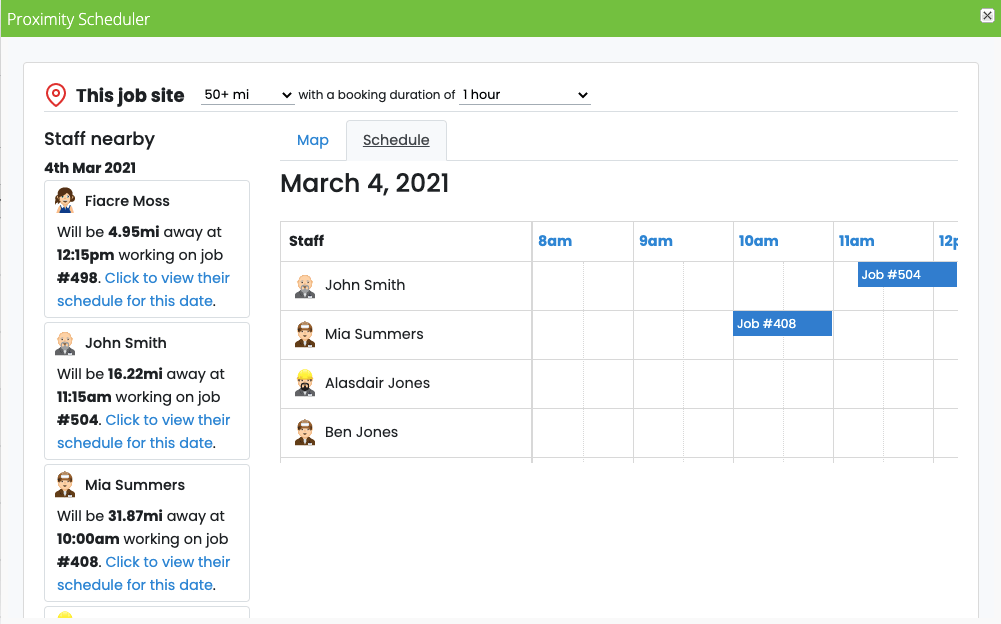
Task: Open Job #504 block in timeline
Action: click(907, 275)
